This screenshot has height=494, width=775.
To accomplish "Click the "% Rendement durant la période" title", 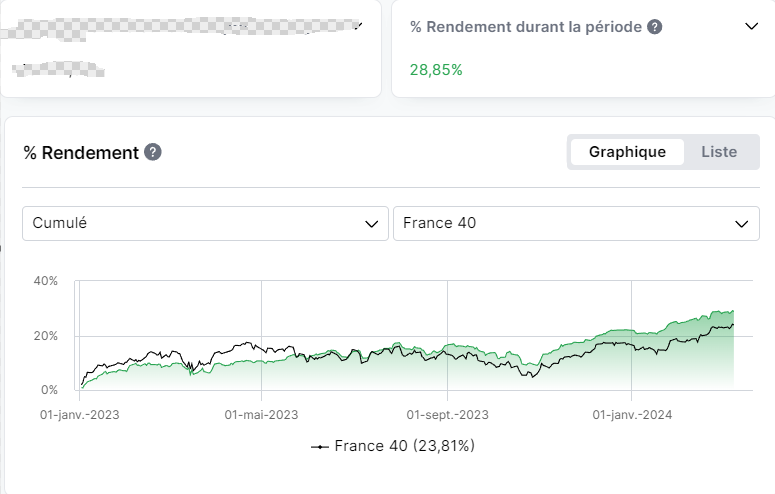I will point(526,27).
